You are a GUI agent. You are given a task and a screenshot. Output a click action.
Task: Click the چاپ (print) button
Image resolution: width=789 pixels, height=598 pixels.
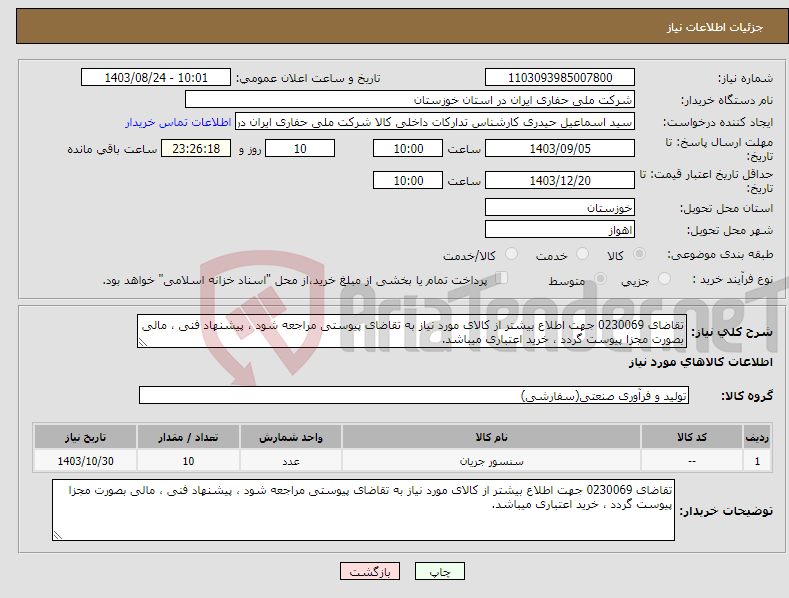(439, 571)
